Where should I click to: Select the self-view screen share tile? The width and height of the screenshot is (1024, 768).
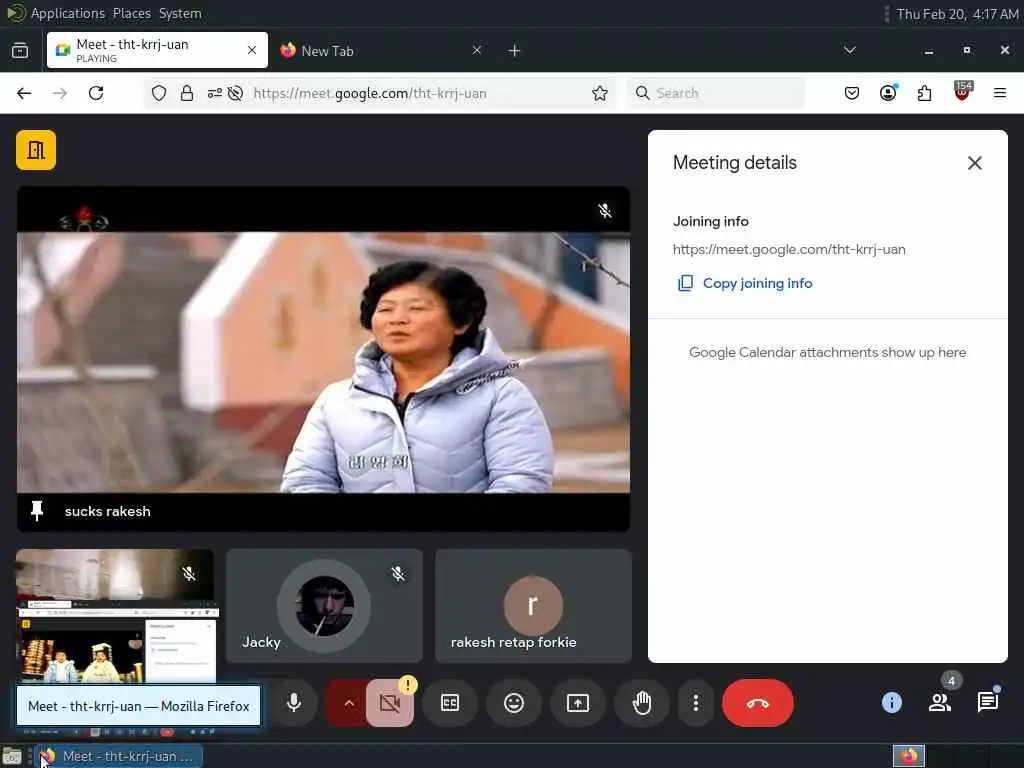116,615
